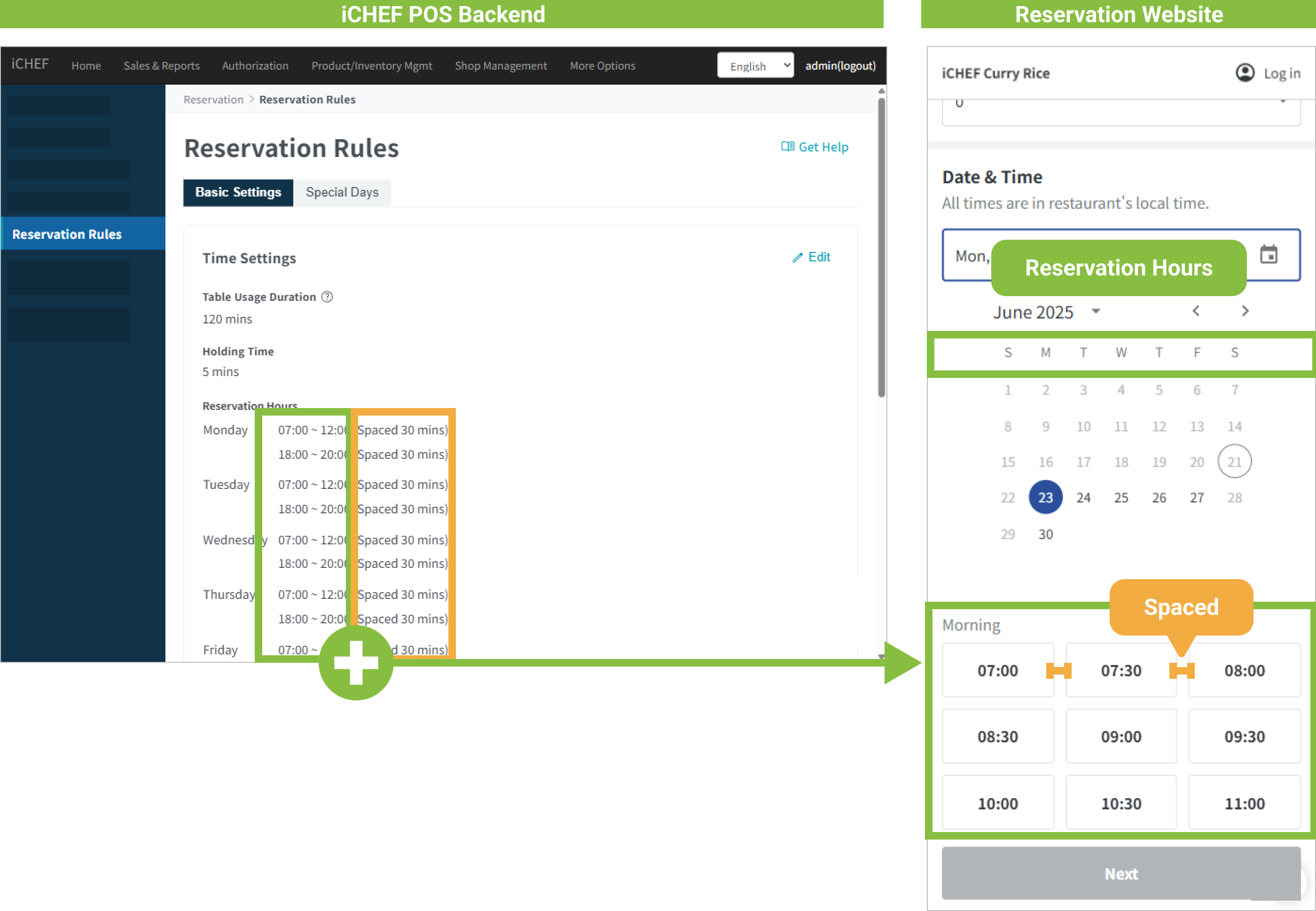Go to previous month arrow
This screenshot has width=1316, height=911.
[1196, 311]
